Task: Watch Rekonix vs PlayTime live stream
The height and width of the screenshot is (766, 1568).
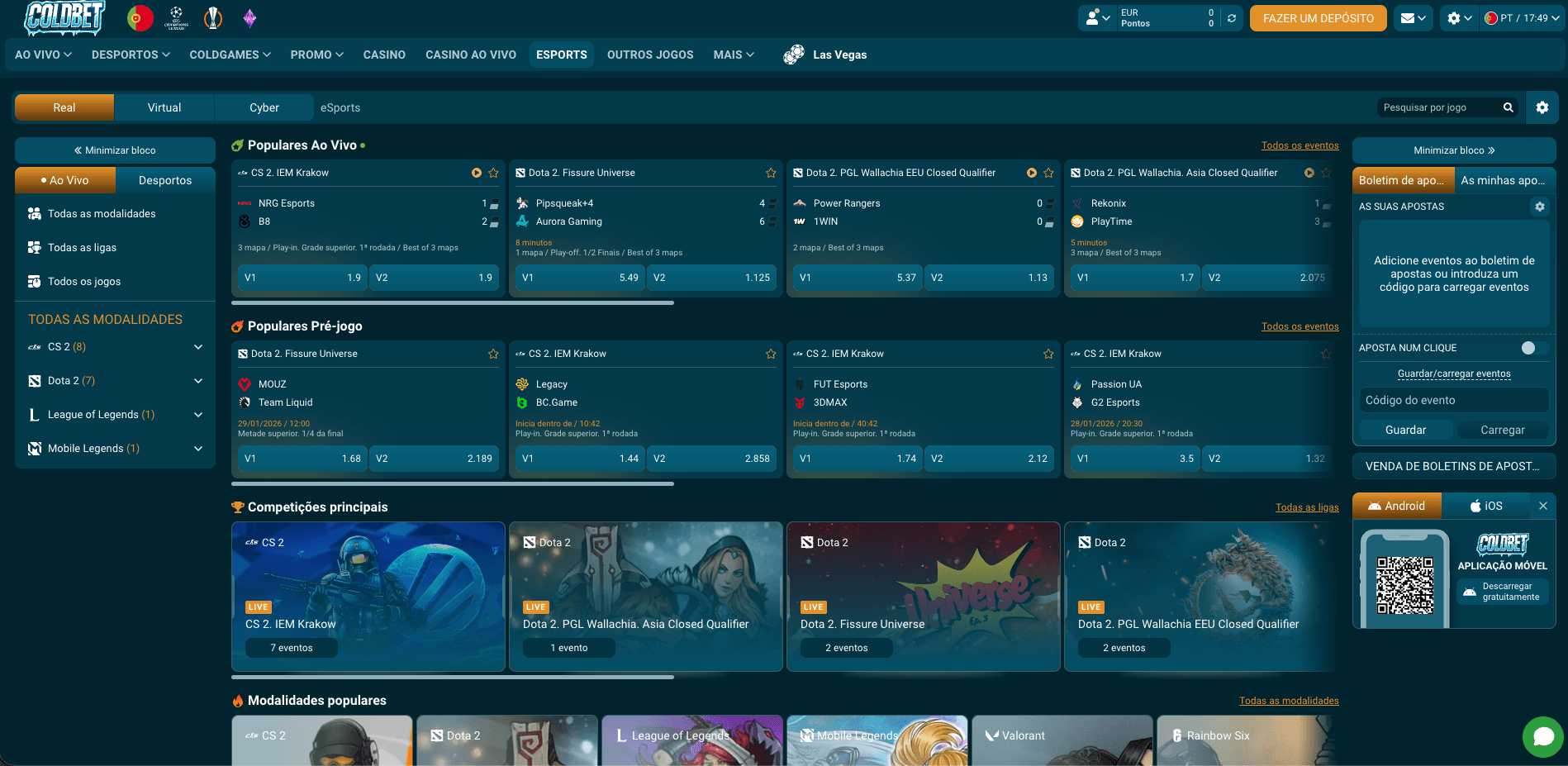Action: click(1309, 173)
